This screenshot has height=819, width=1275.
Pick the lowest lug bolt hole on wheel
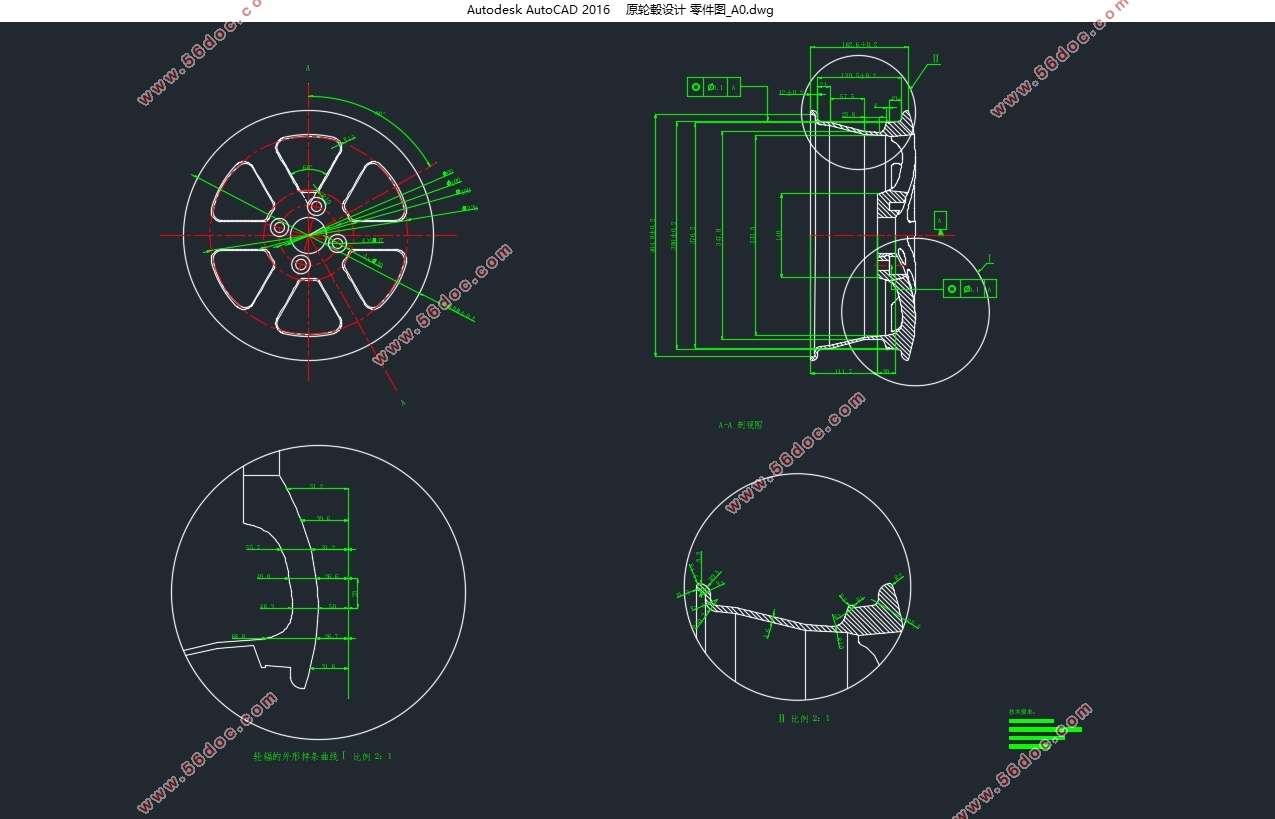pyautogui.click(x=301, y=264)
